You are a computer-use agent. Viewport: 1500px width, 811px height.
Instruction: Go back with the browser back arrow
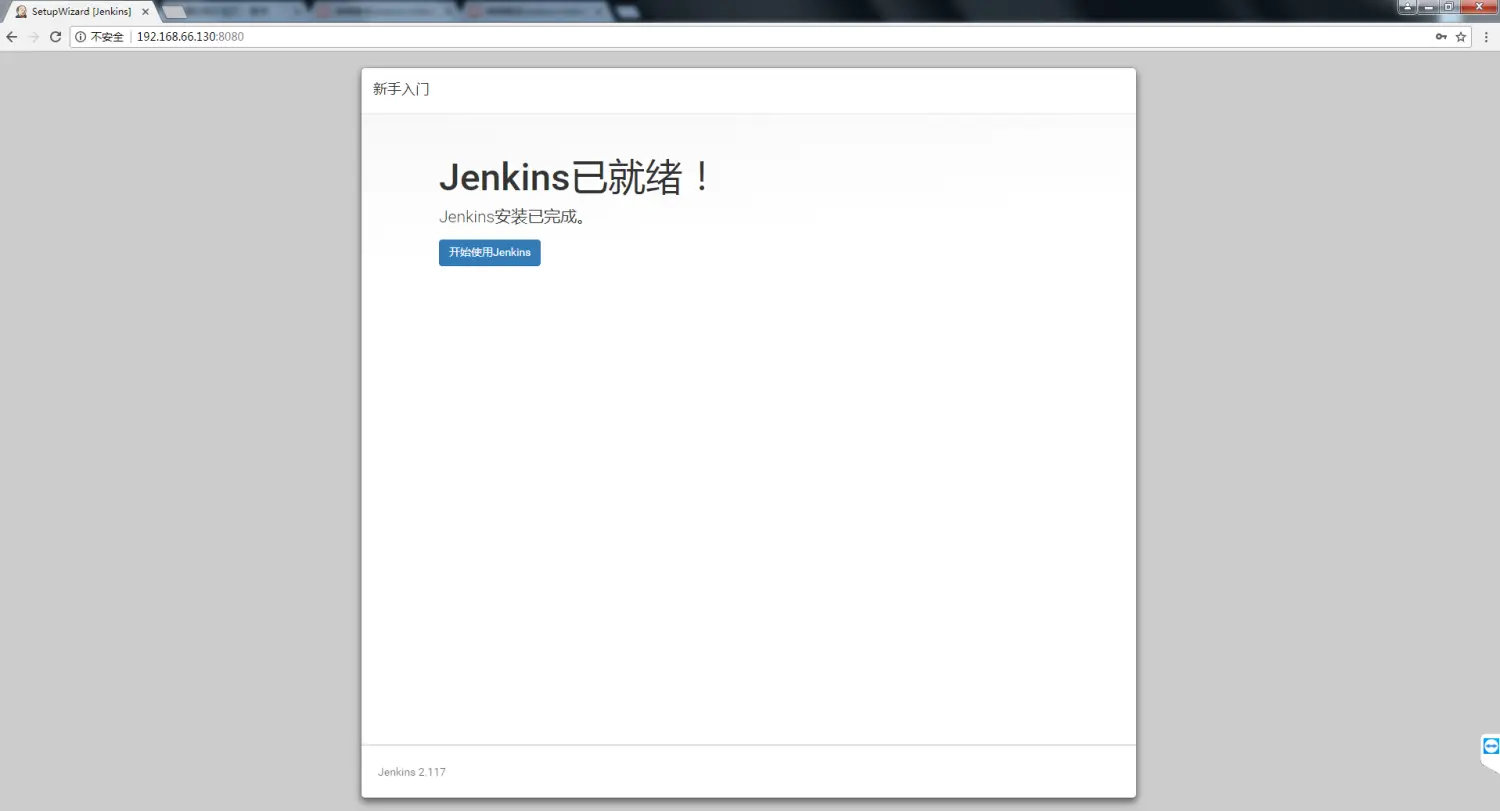(12, 37)
